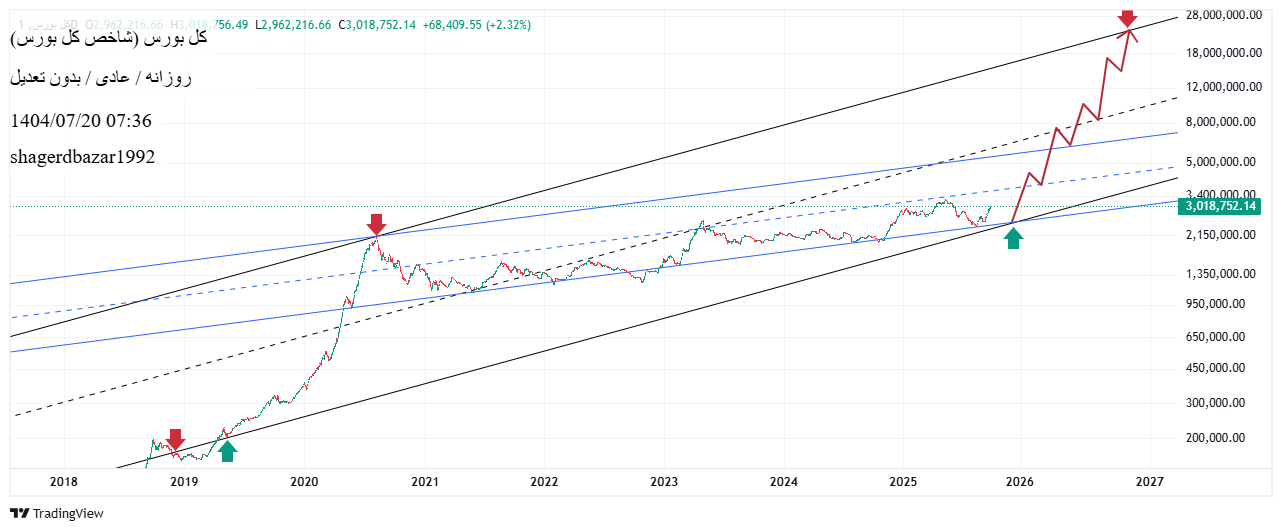Viewport: 1282px width, 531px height.
Task: Click the 2018 label on time axis
Action: 63,481
